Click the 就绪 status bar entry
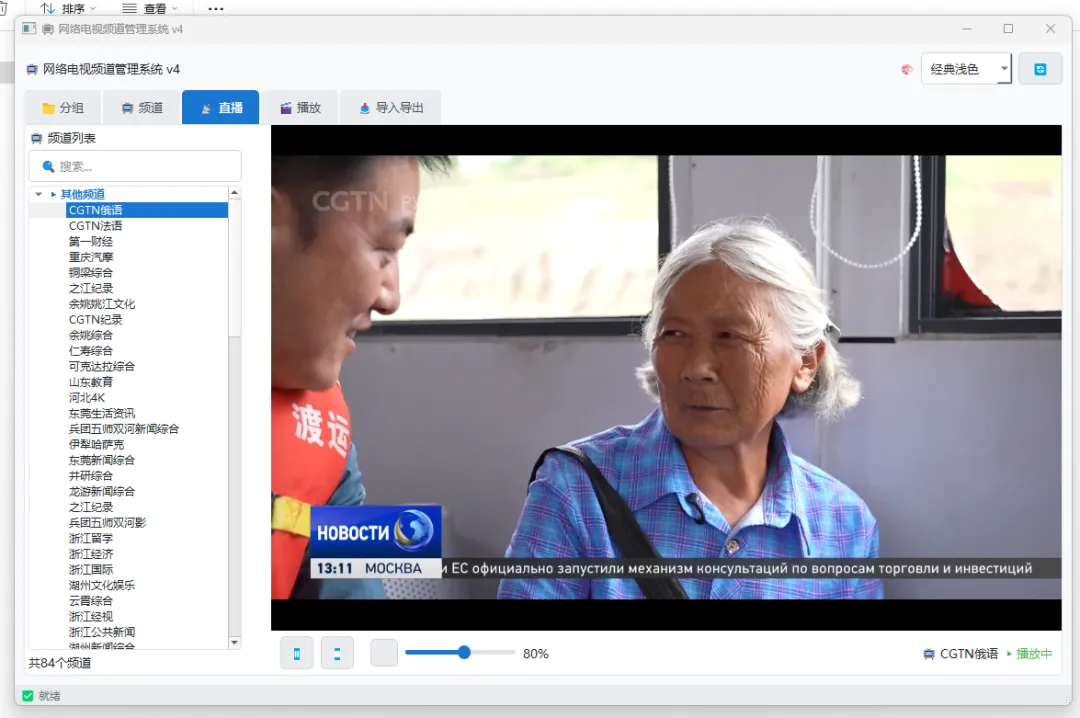Image resolution: width=1080 pixels, height=718 pixels. click(x=49, y=696)
